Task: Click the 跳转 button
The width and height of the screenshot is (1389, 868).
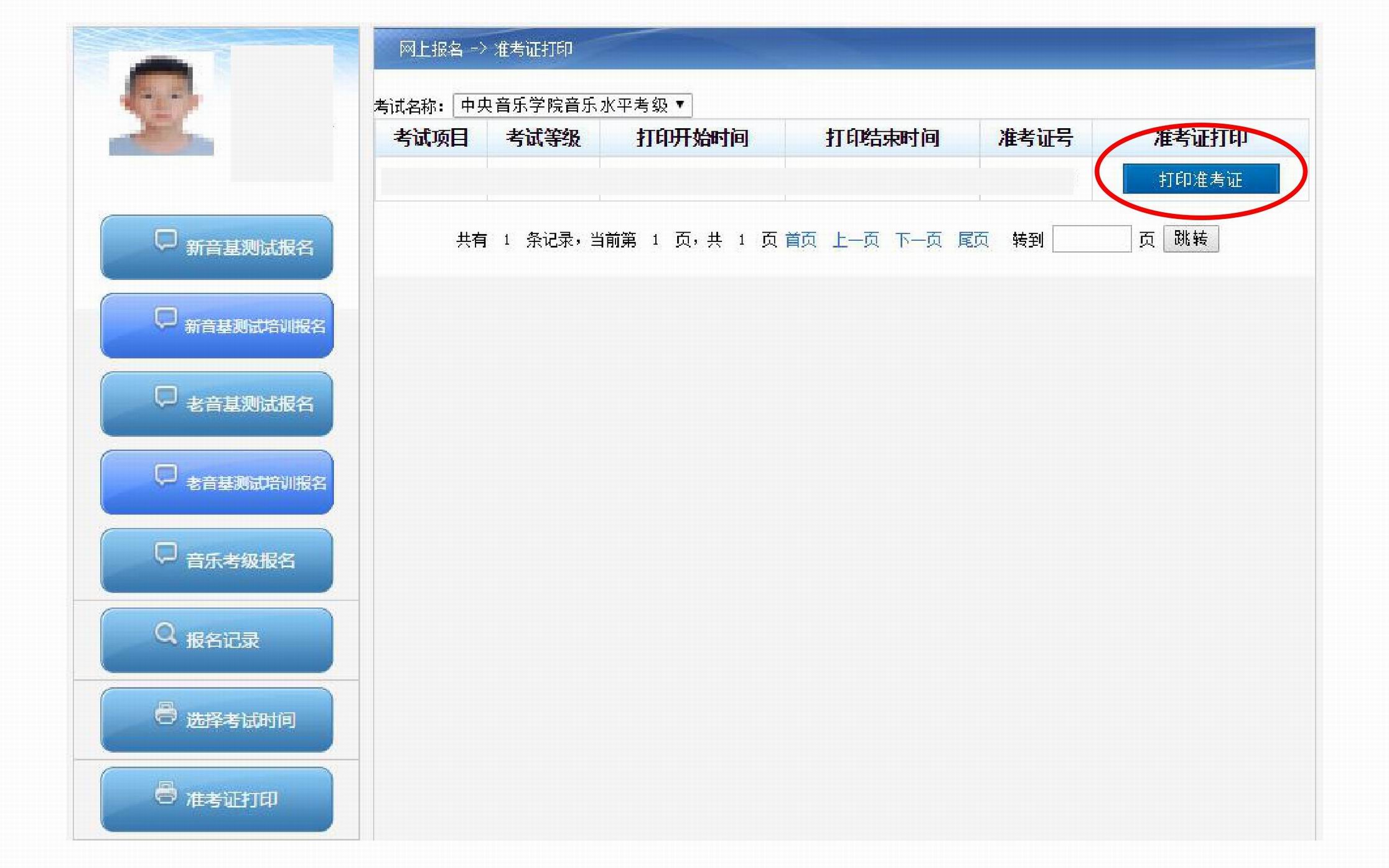Action: tap(1190, 239)
